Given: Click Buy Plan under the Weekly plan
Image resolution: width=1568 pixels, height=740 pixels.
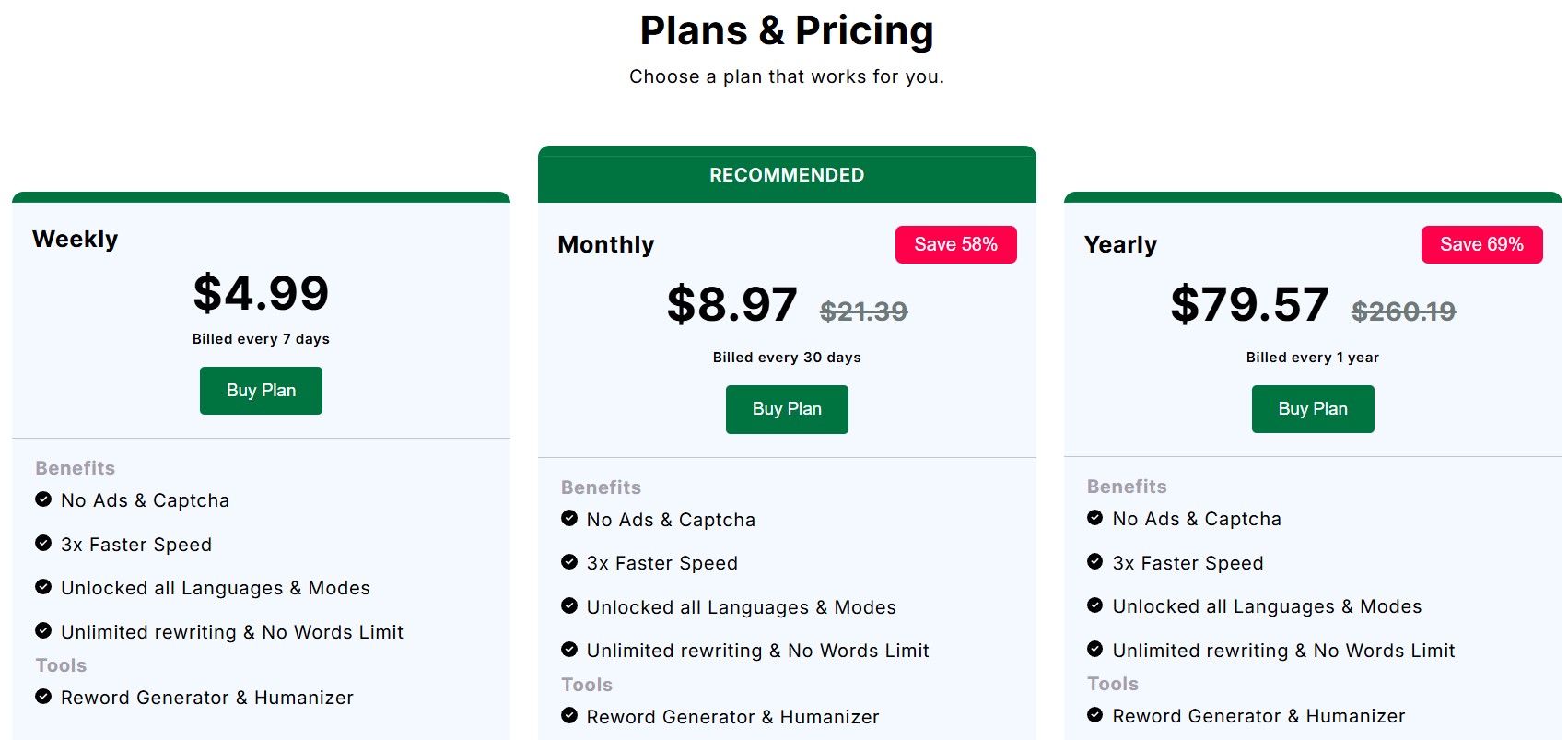Looking at the screenshot, I should pyautogui.click(x=261, y=390).
